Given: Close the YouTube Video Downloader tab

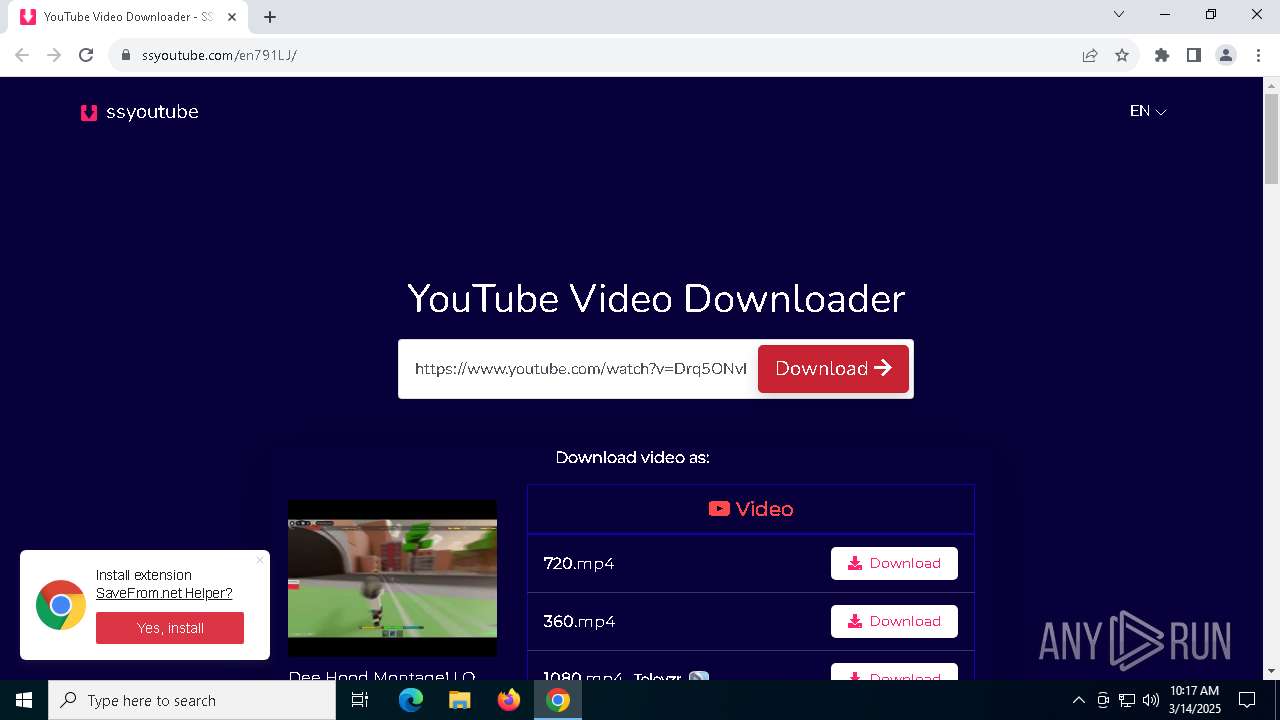Looking at the screenshot, I should [x=232, y=17].
